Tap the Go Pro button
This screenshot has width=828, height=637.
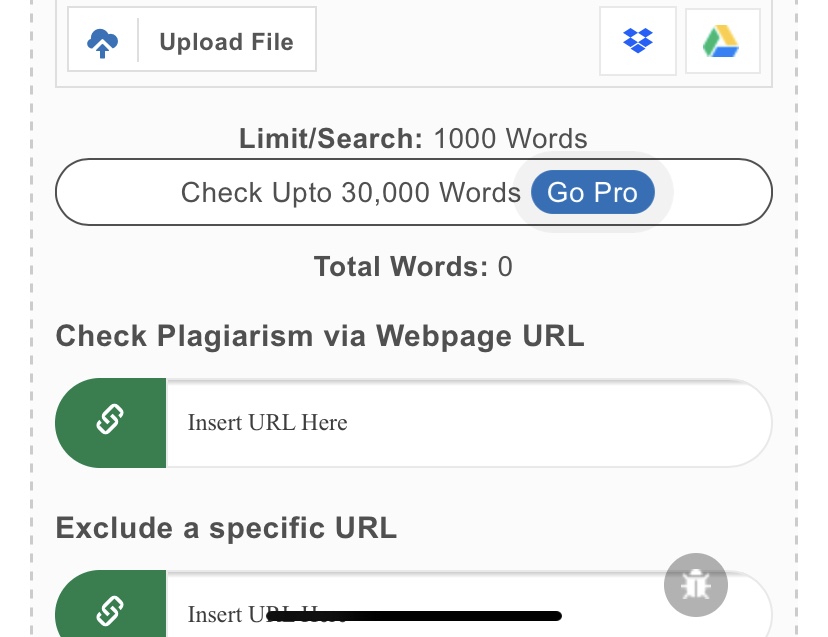coord(592,192)
